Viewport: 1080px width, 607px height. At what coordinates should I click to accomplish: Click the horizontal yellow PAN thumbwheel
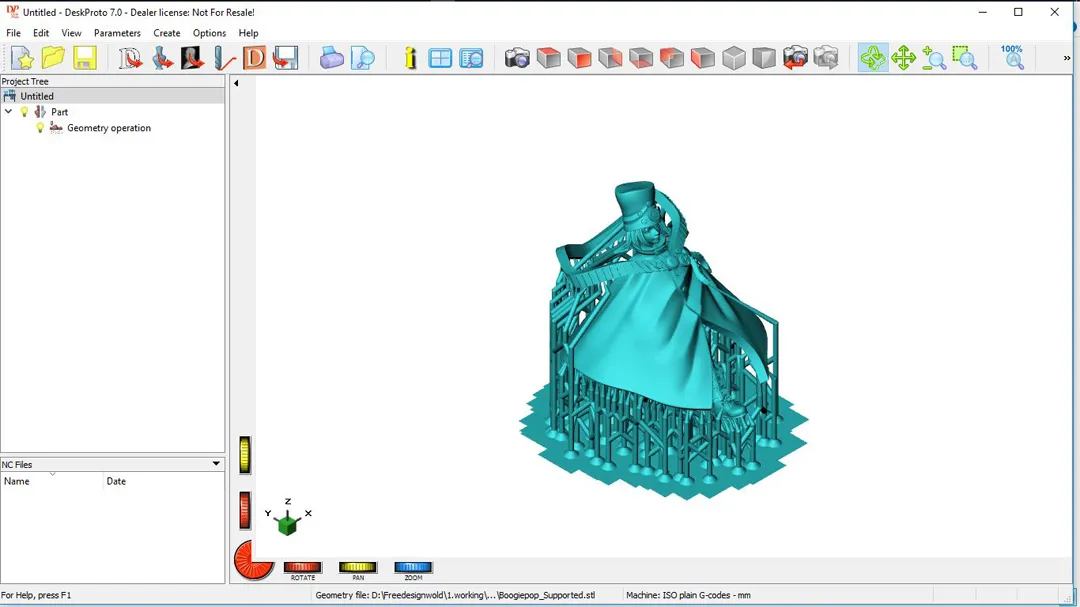click(x=357, y=567)
